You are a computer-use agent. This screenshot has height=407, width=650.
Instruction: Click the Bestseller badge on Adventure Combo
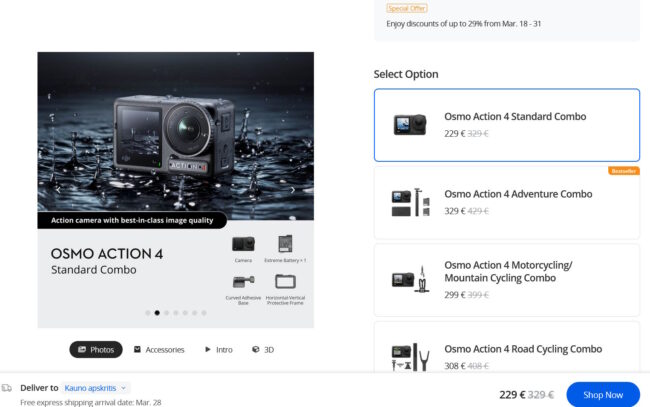624,171
